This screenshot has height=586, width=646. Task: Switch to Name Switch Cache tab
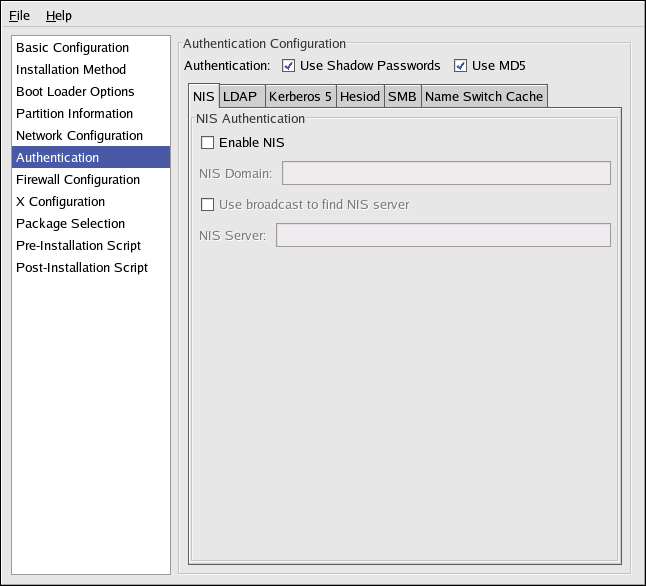[x=484, y=97]
